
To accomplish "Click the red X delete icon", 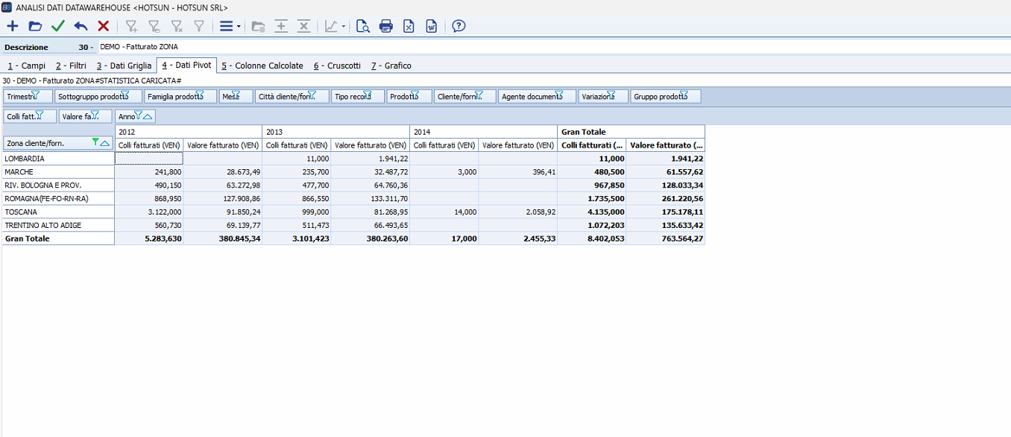I will tap(103, 26).
